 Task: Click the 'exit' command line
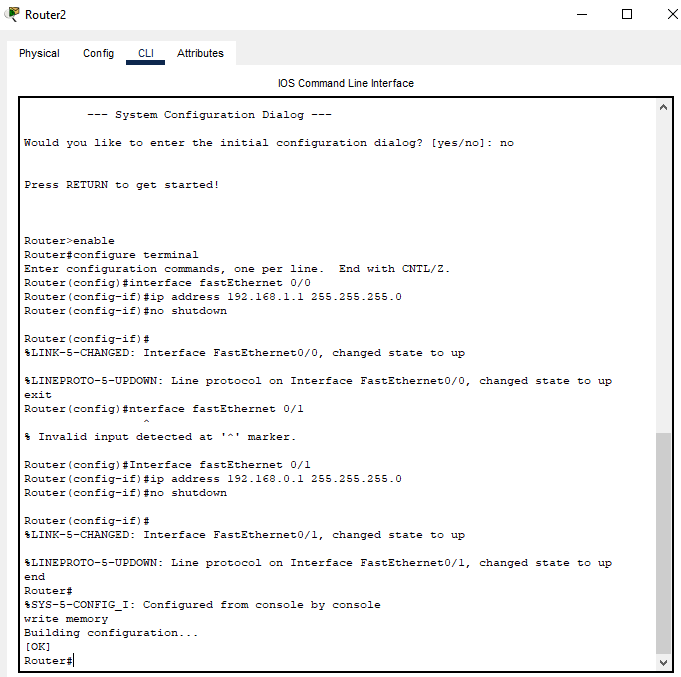(x=38, y=395)
